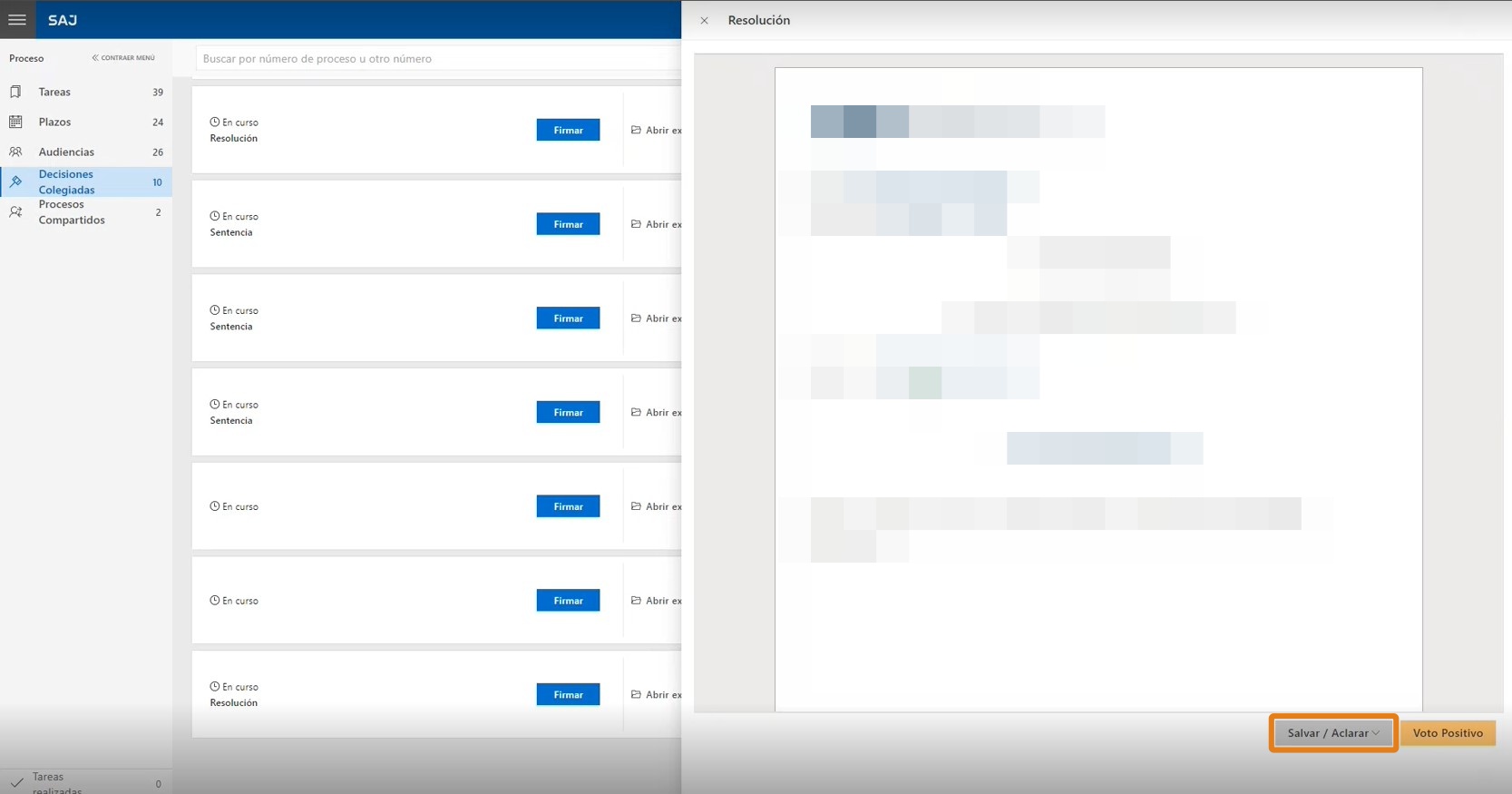Viewport: 1512px width, 794px height.
Task: Click the Procesos Compartidos icon
Action: pos(15,211)
